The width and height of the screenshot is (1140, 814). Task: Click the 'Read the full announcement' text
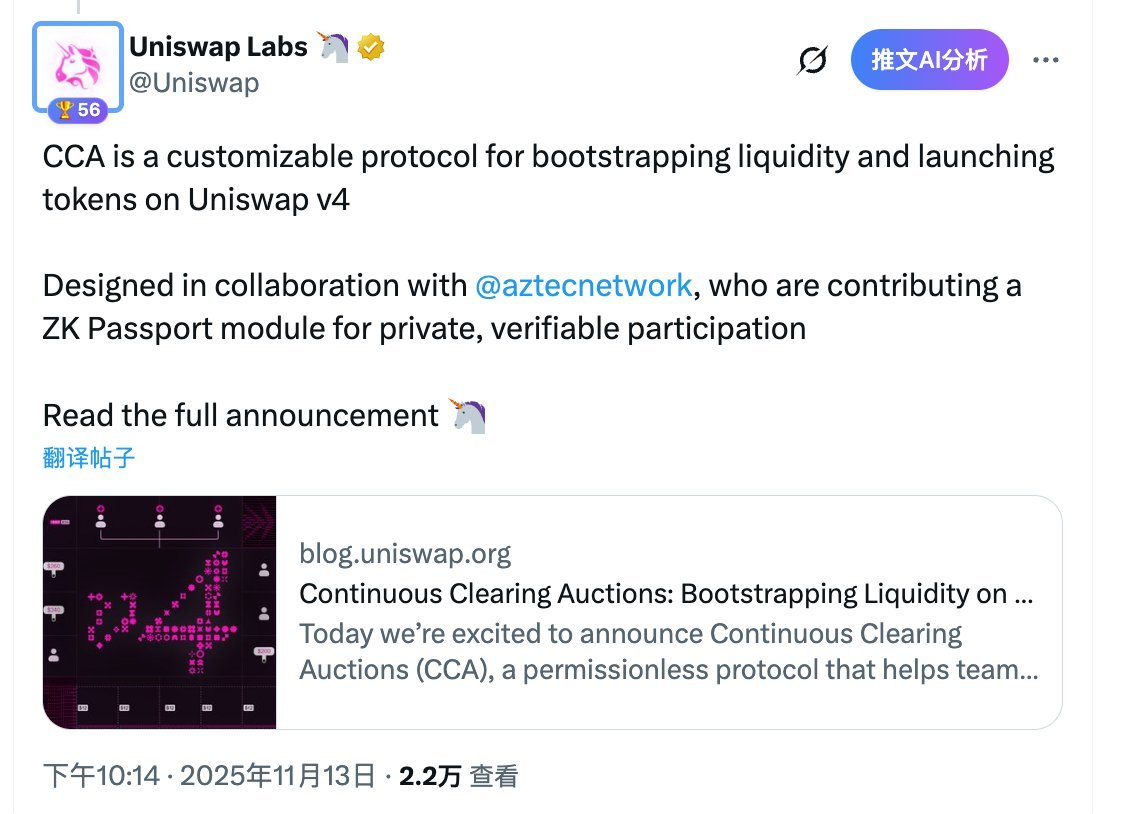click(241, 415)
